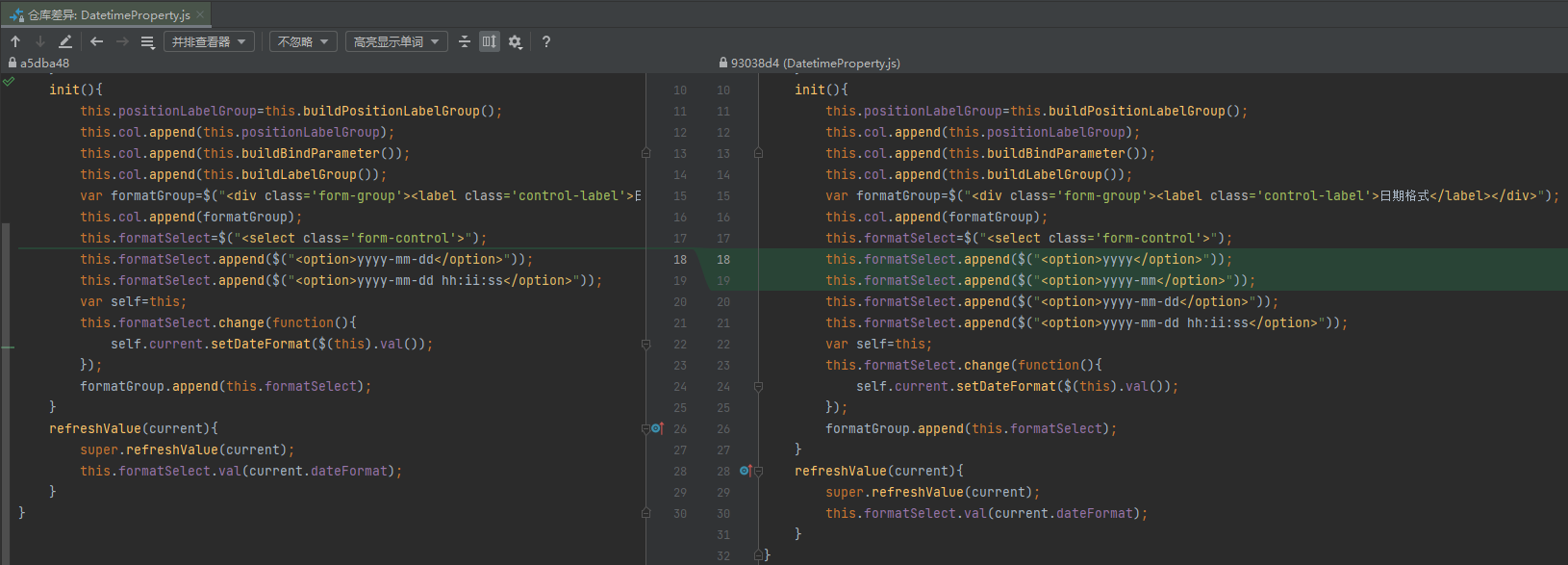Click left line number 10 in gutter
The height and width of the screenshot is (565, 1568).
[x=680, y=90]
